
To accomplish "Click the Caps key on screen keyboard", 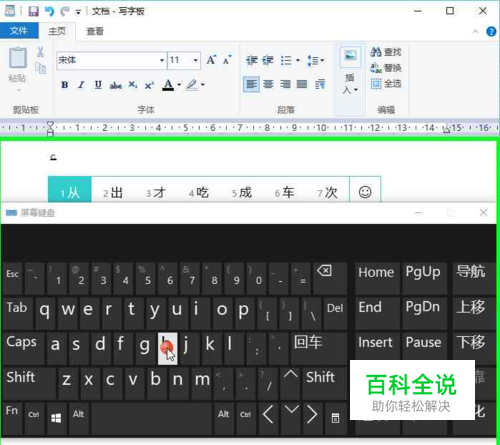I will tap(23, 348).
